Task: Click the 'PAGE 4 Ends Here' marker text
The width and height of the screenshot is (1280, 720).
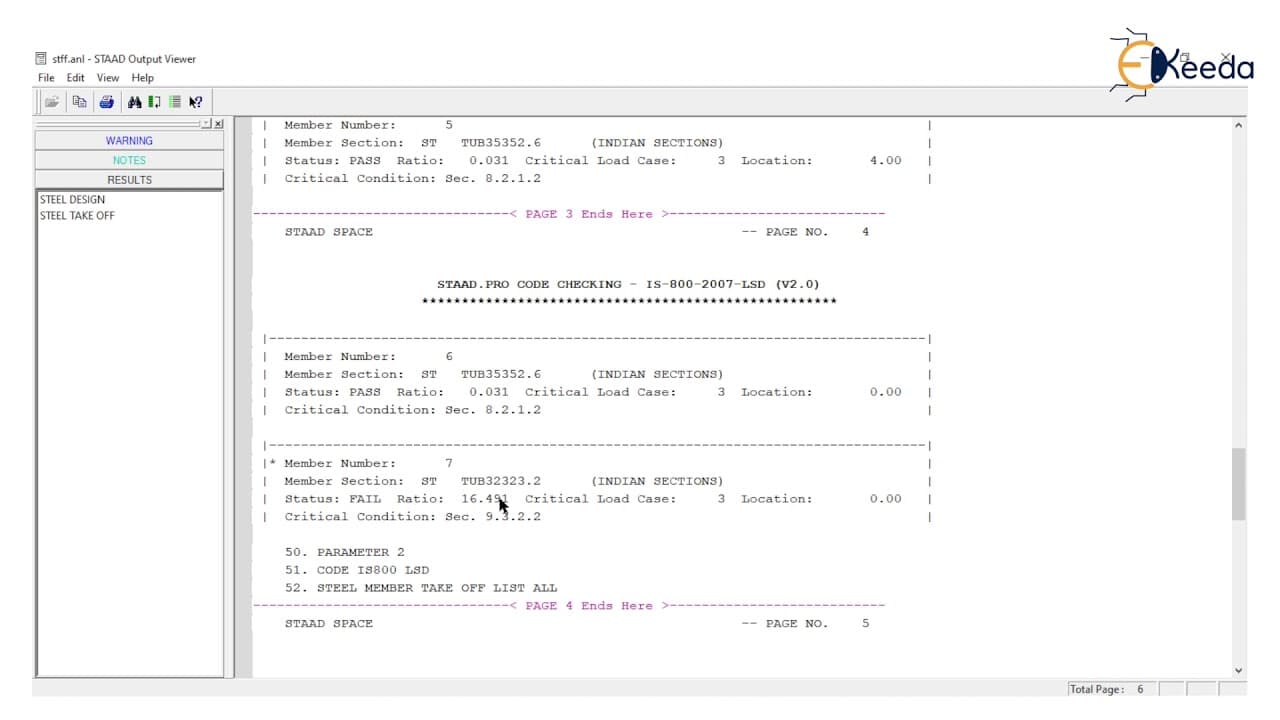Action: click(588, 606)
